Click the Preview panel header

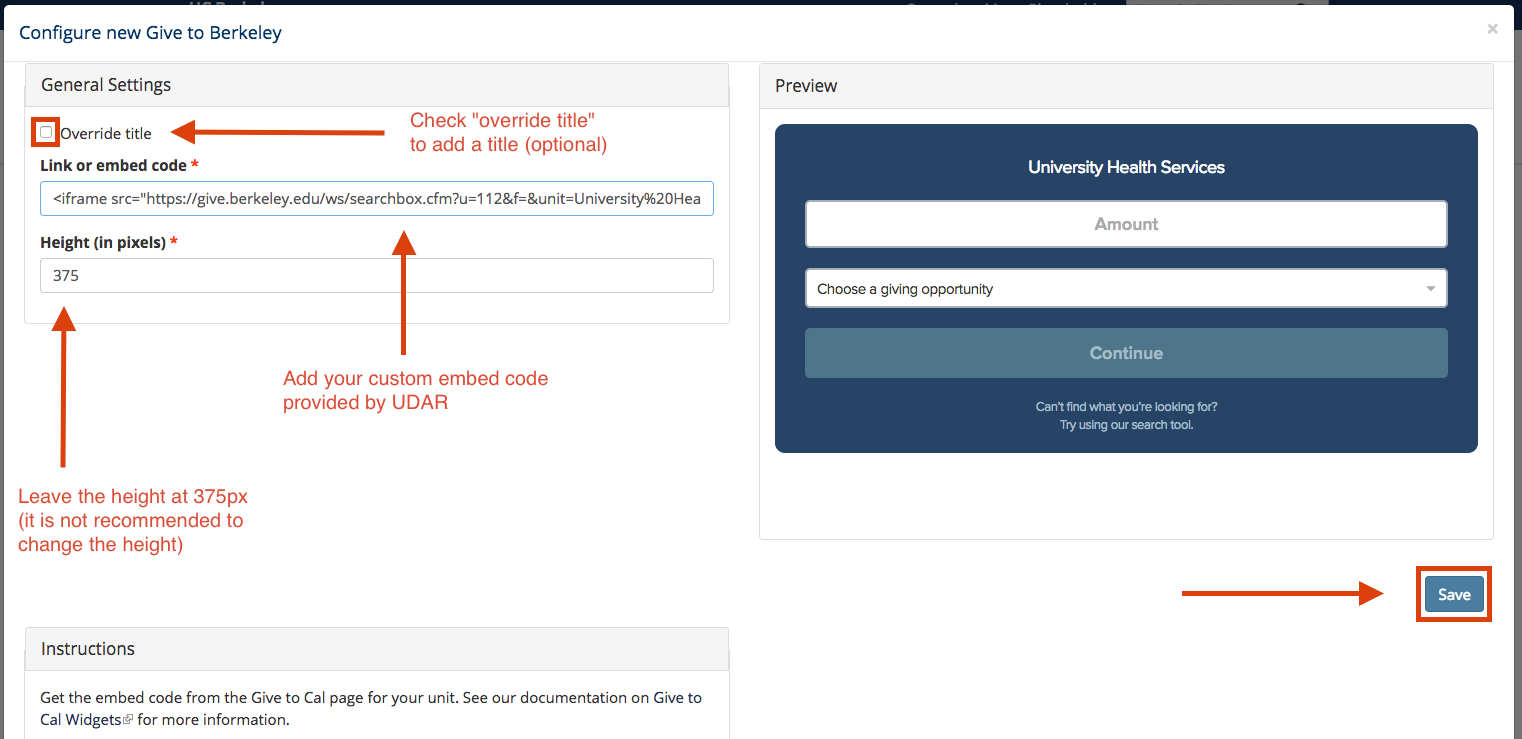coord(1126,85)
